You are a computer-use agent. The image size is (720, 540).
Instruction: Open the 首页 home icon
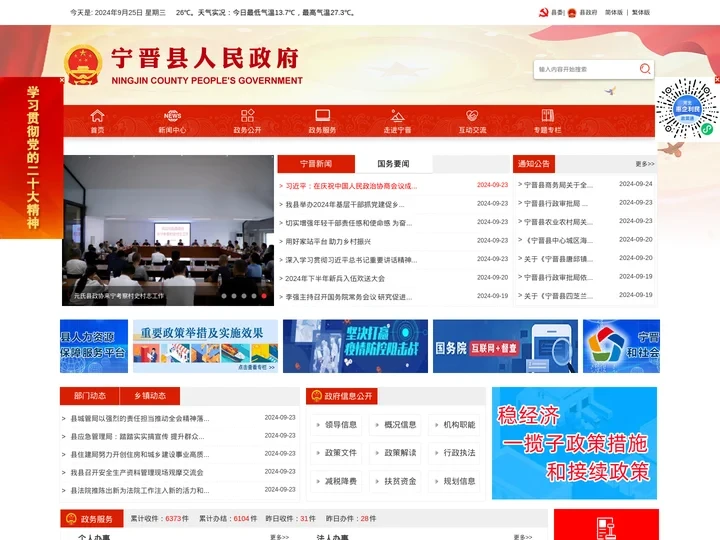tap(97, 115)
